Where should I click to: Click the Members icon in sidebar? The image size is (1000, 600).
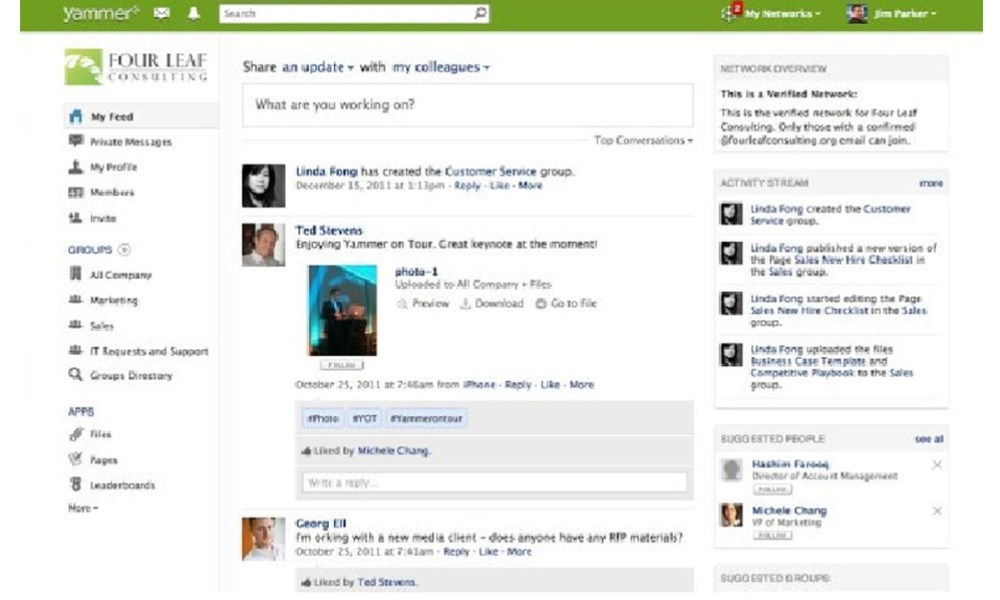(76, 192)
